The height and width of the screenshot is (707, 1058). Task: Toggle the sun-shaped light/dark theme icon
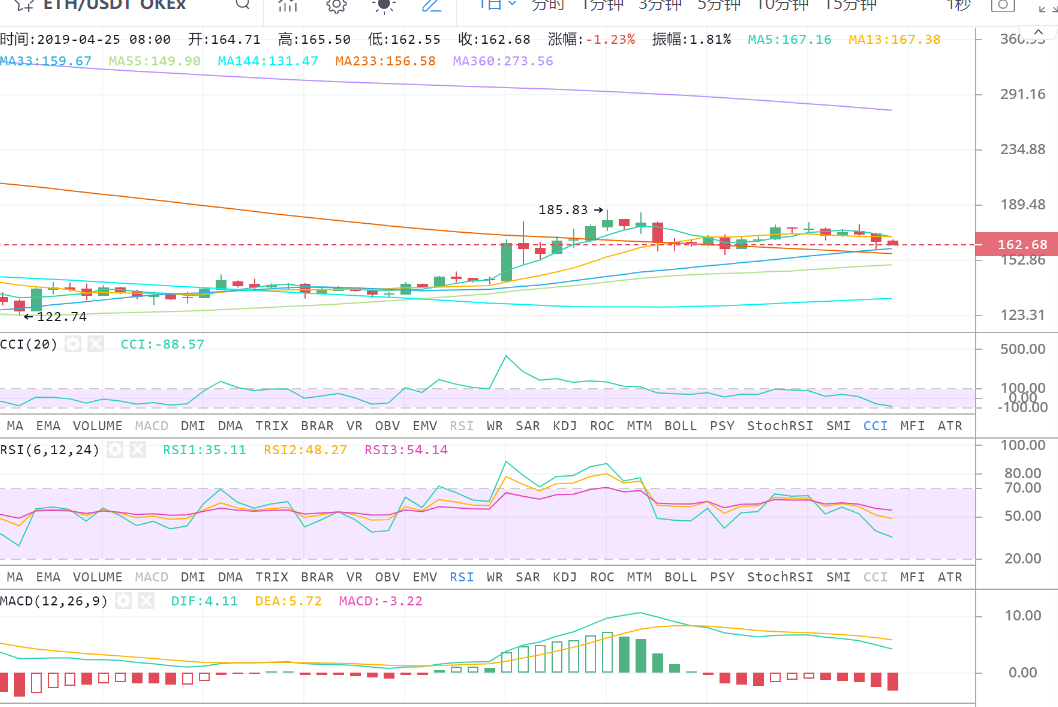[383, 5]
